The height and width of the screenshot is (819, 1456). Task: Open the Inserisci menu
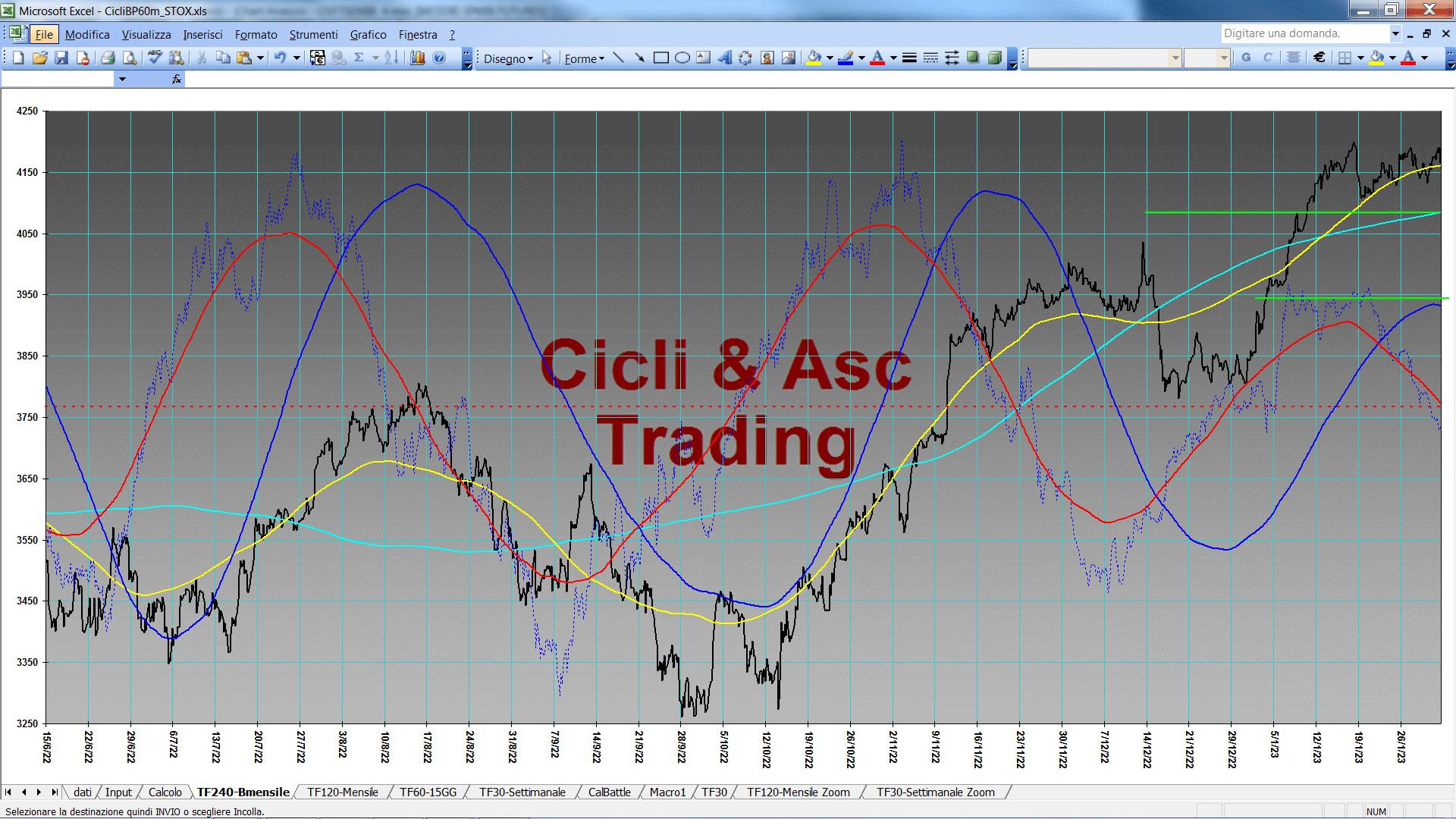(202, 35)
